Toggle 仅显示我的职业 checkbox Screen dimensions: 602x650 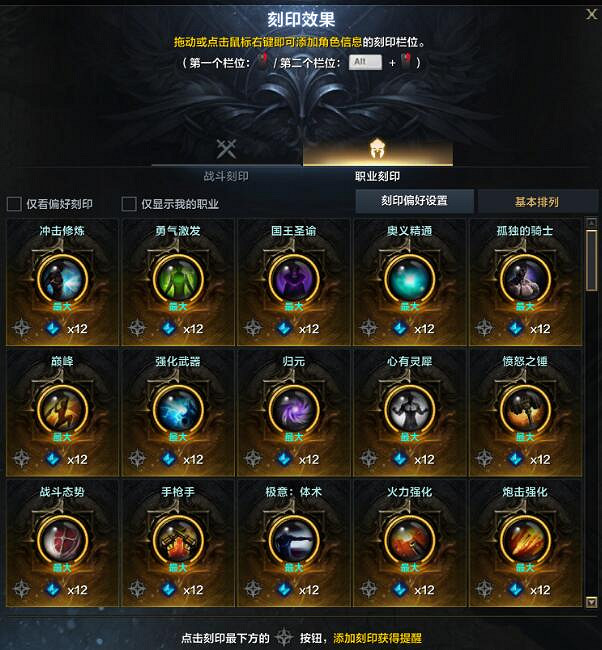[129, 204]
